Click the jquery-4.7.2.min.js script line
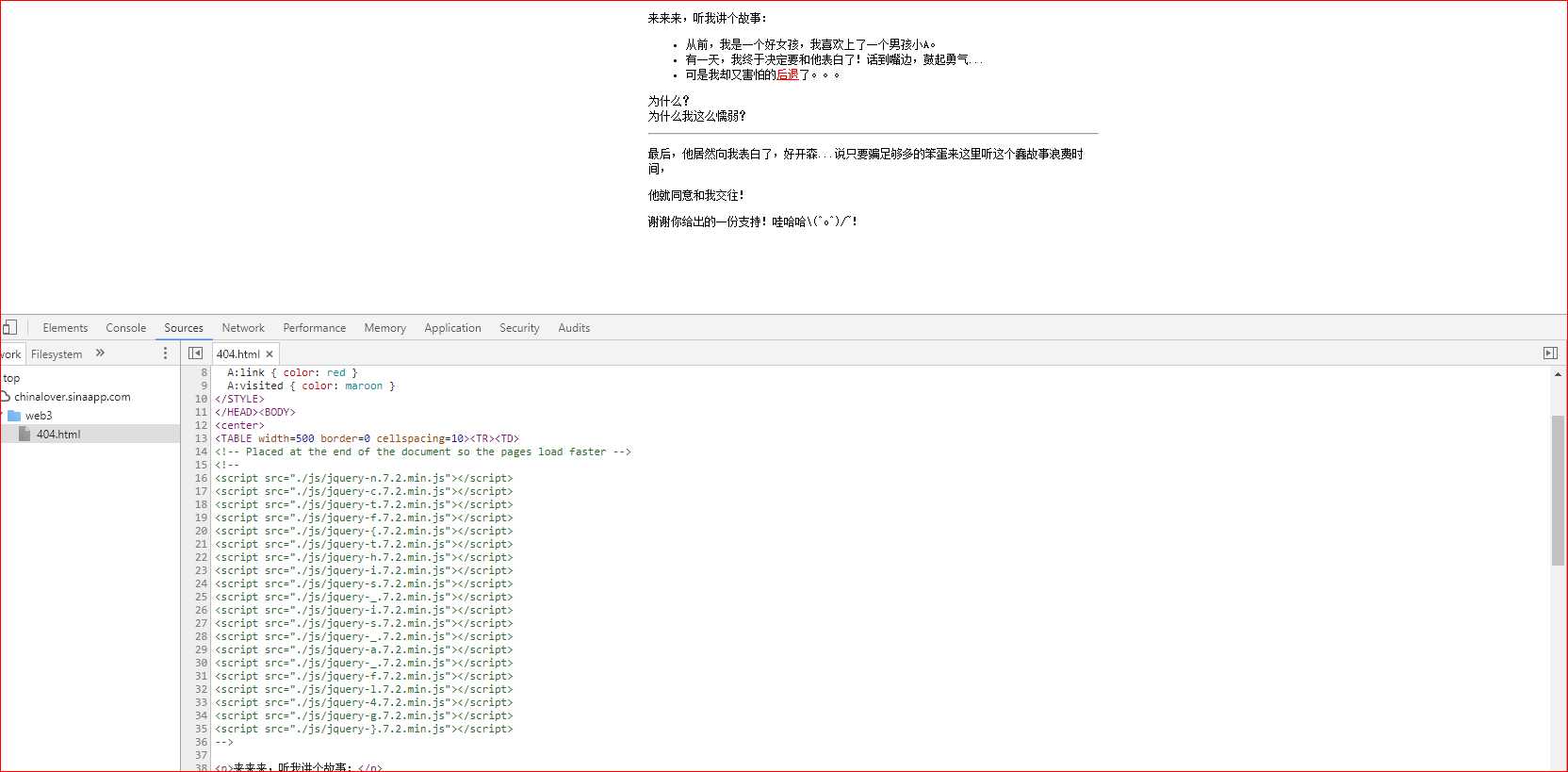The image size is (1568, 772). pos(364,702)
